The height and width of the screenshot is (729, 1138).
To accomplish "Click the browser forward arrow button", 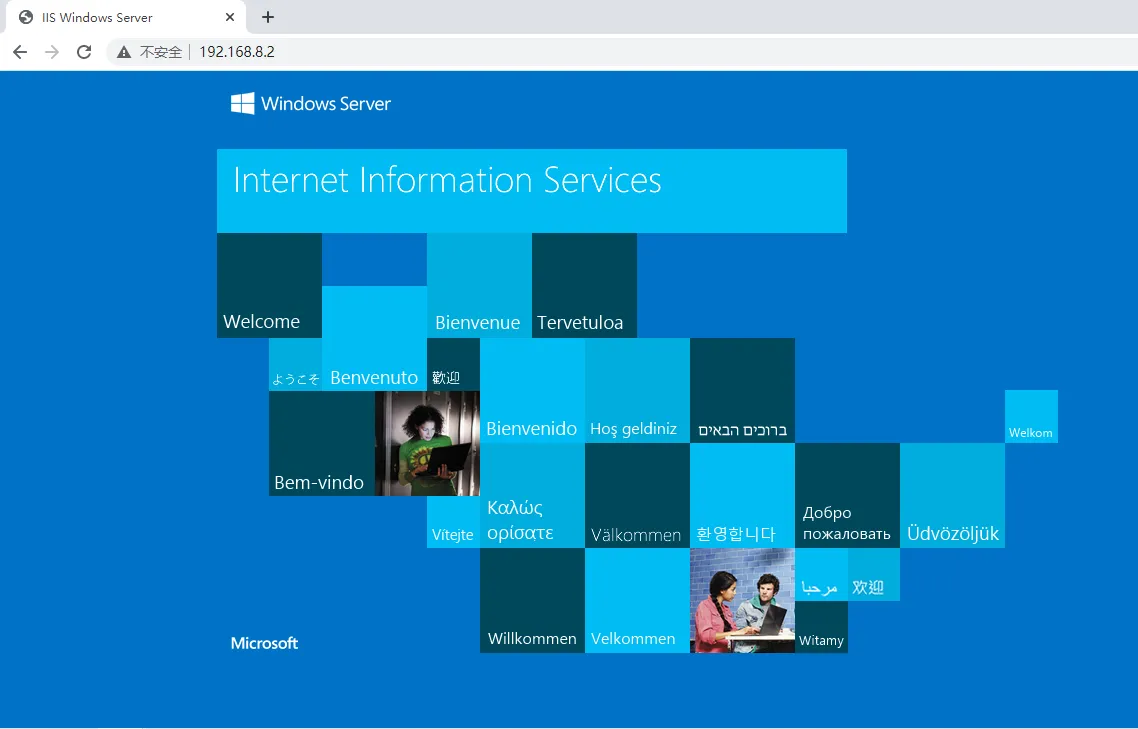I will point(52,52).
